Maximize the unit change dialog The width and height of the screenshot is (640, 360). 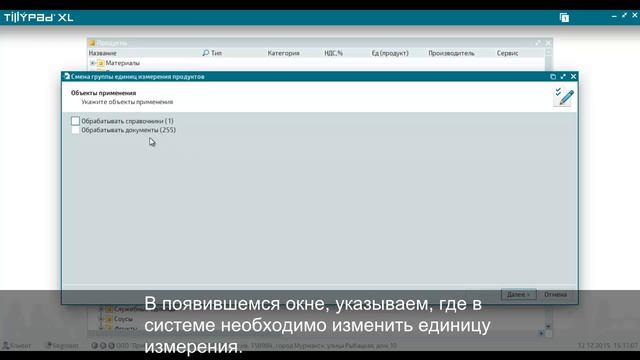(563, 76)
